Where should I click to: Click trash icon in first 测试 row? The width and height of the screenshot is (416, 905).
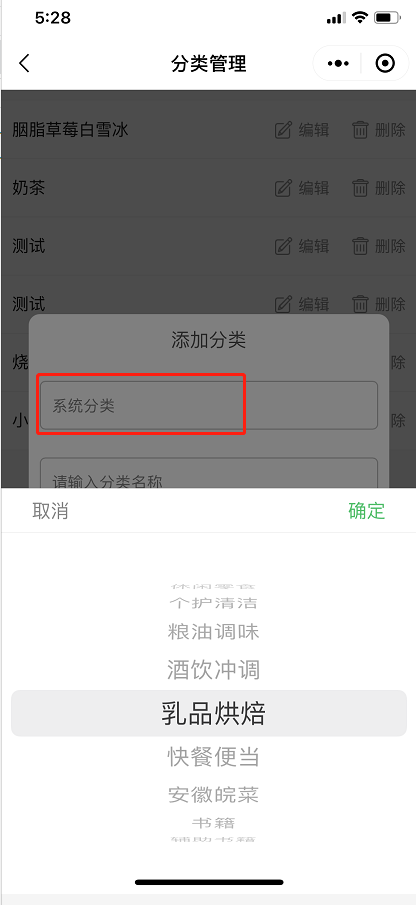coord(360,246)
